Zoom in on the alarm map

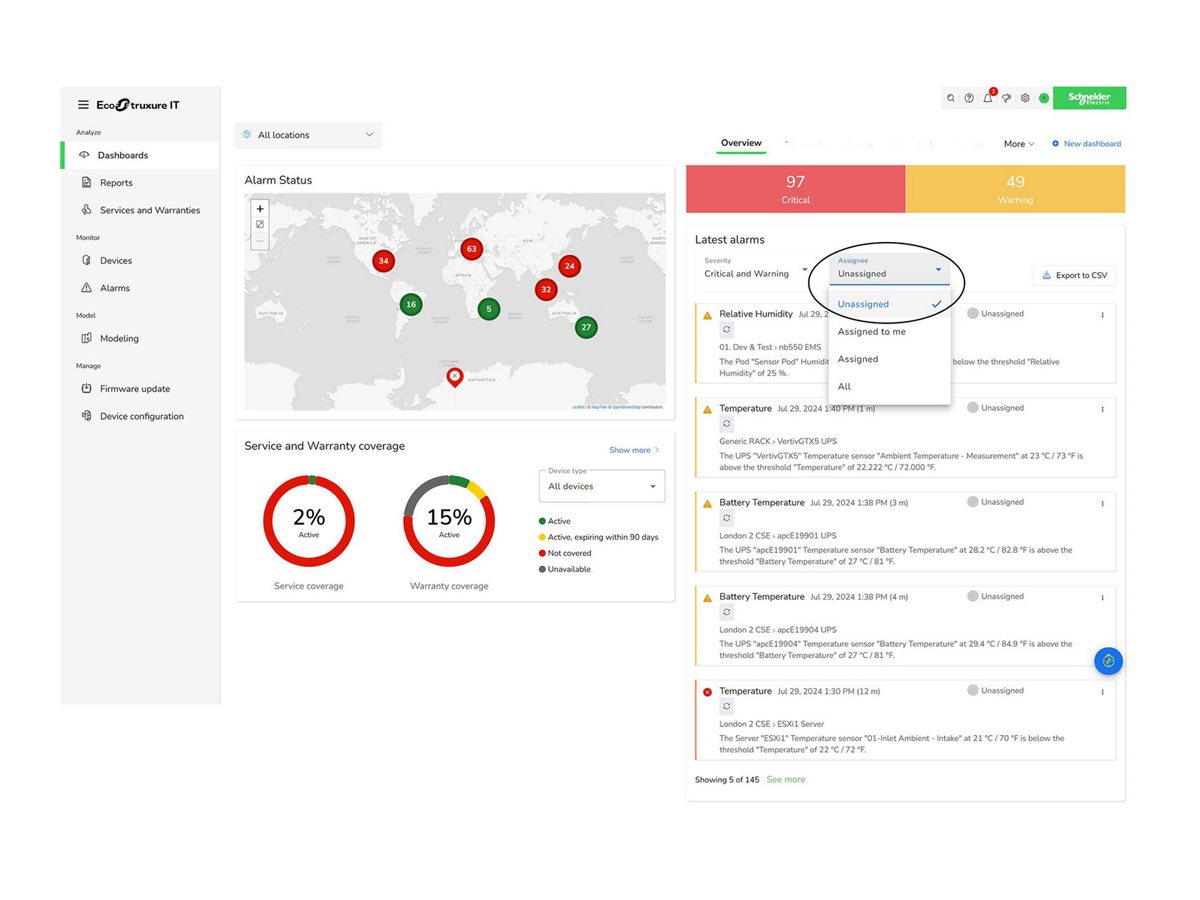260,209
